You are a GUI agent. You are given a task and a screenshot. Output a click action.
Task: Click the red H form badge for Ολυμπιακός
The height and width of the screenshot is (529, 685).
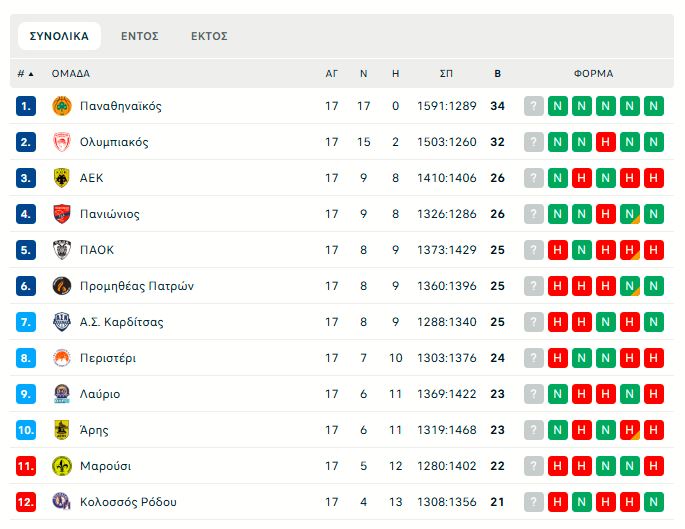pos(605,142)
